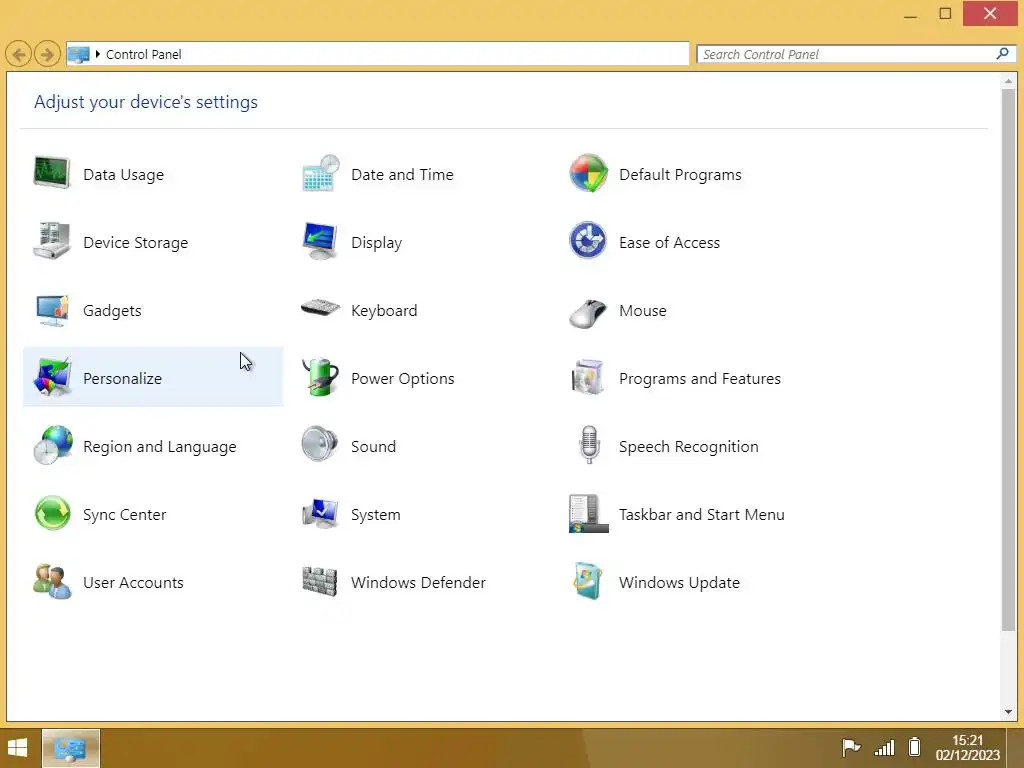Open the System computer icon

(320, 513)
